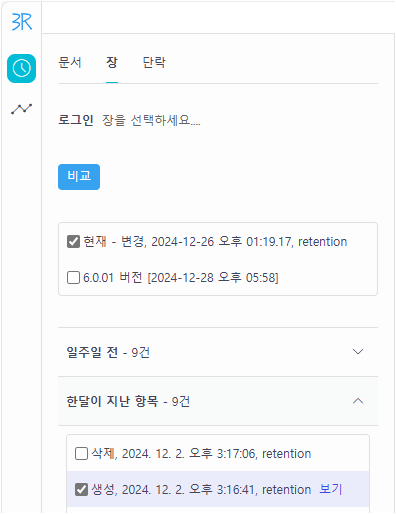Click the 보기 link
The image size is (396, 514).
click(330, 489)
